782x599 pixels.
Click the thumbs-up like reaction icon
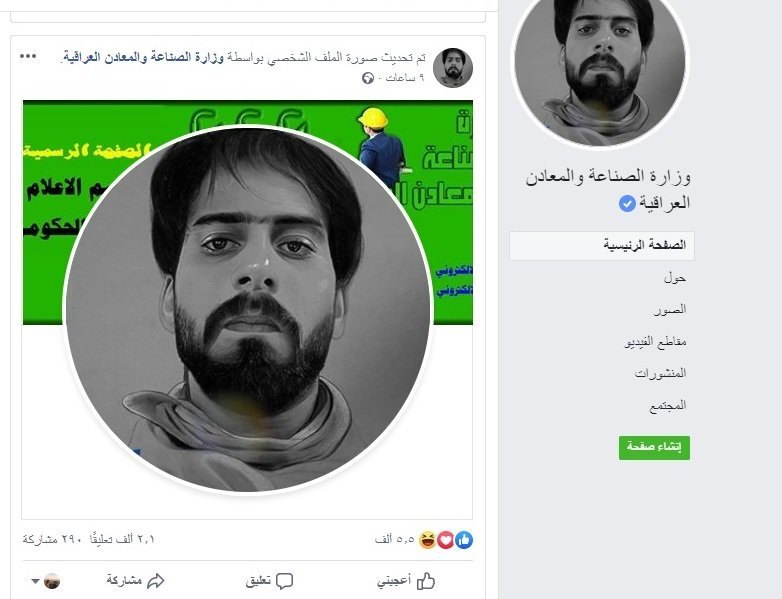coord(464,540)
